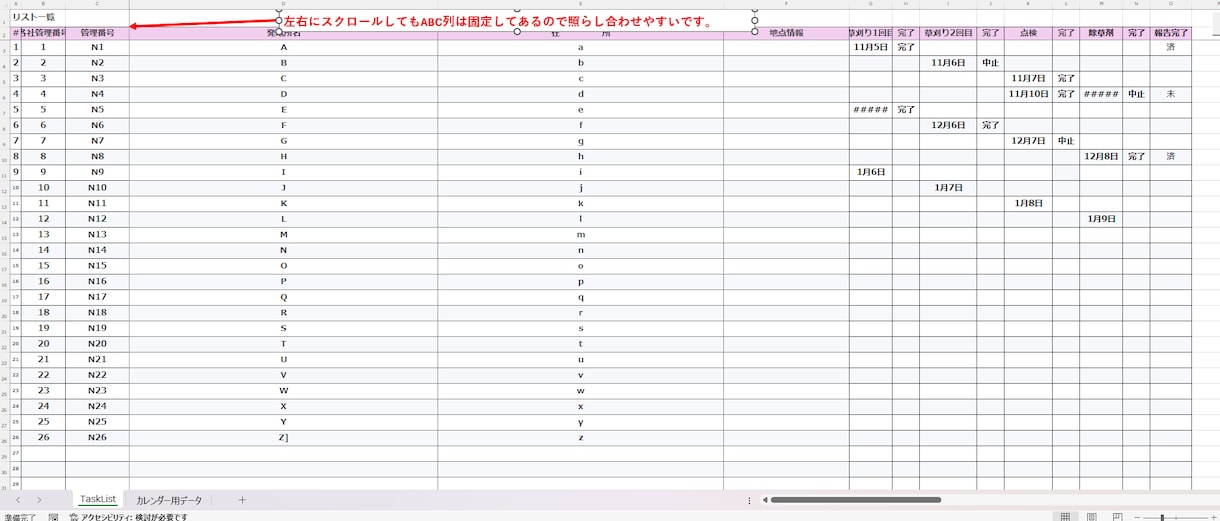1220x521 pixels.
Task: Select the cell containing uppercase M
Action: (283, 234)
